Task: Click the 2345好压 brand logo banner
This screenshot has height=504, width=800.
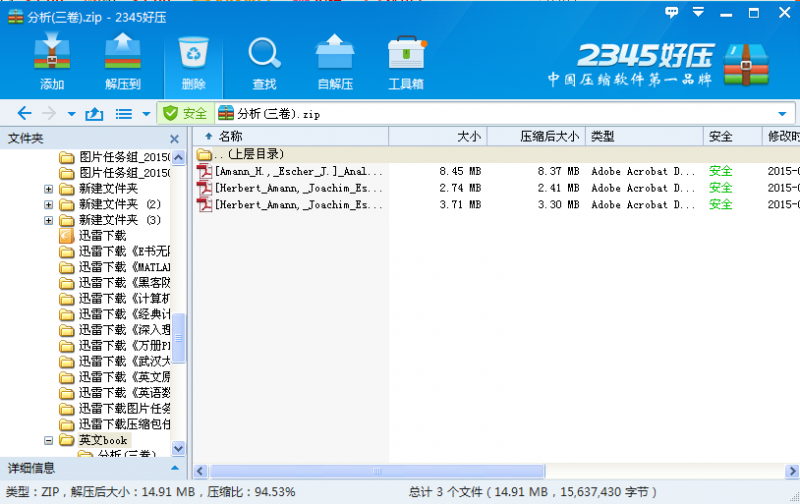Action: (658, 64)
